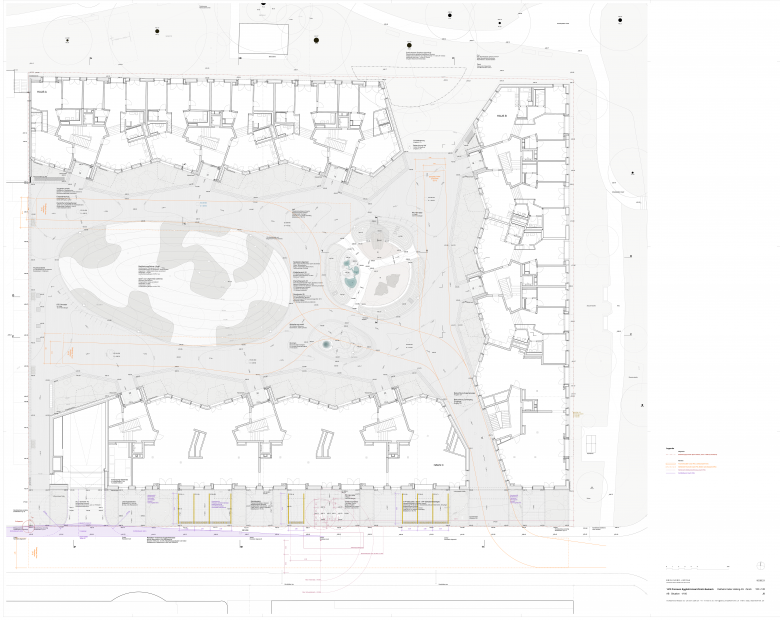Click the black tree marker at far top-left

tap(67, 39)
